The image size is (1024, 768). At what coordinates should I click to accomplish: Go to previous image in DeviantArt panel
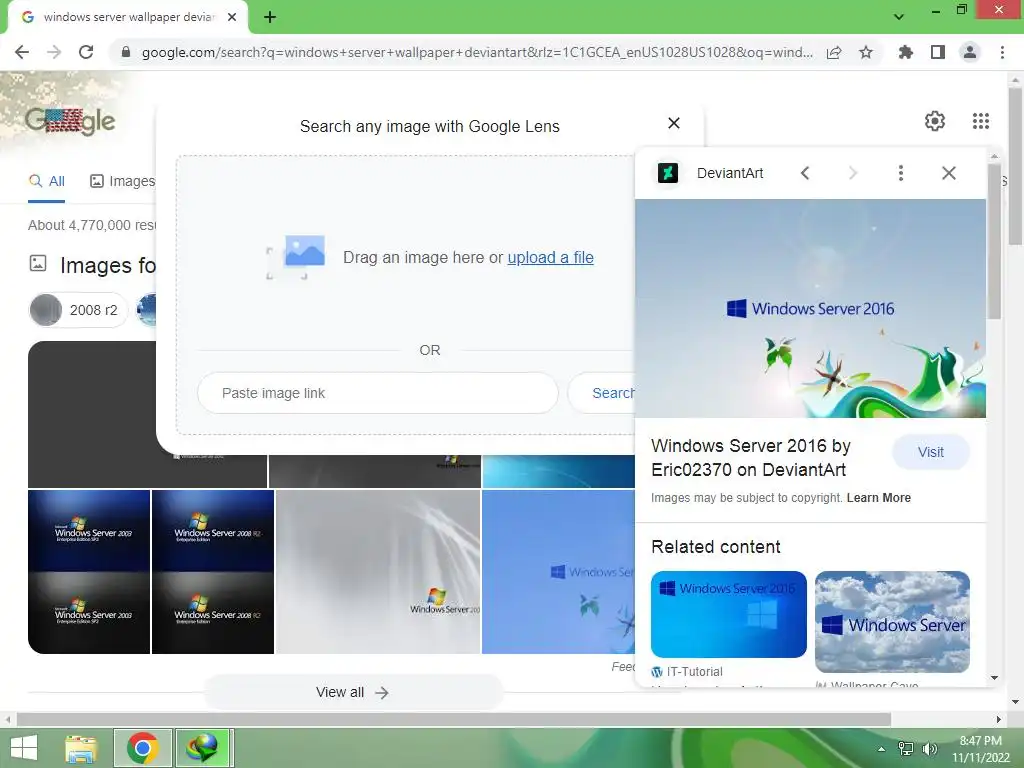tap(805, 173)
